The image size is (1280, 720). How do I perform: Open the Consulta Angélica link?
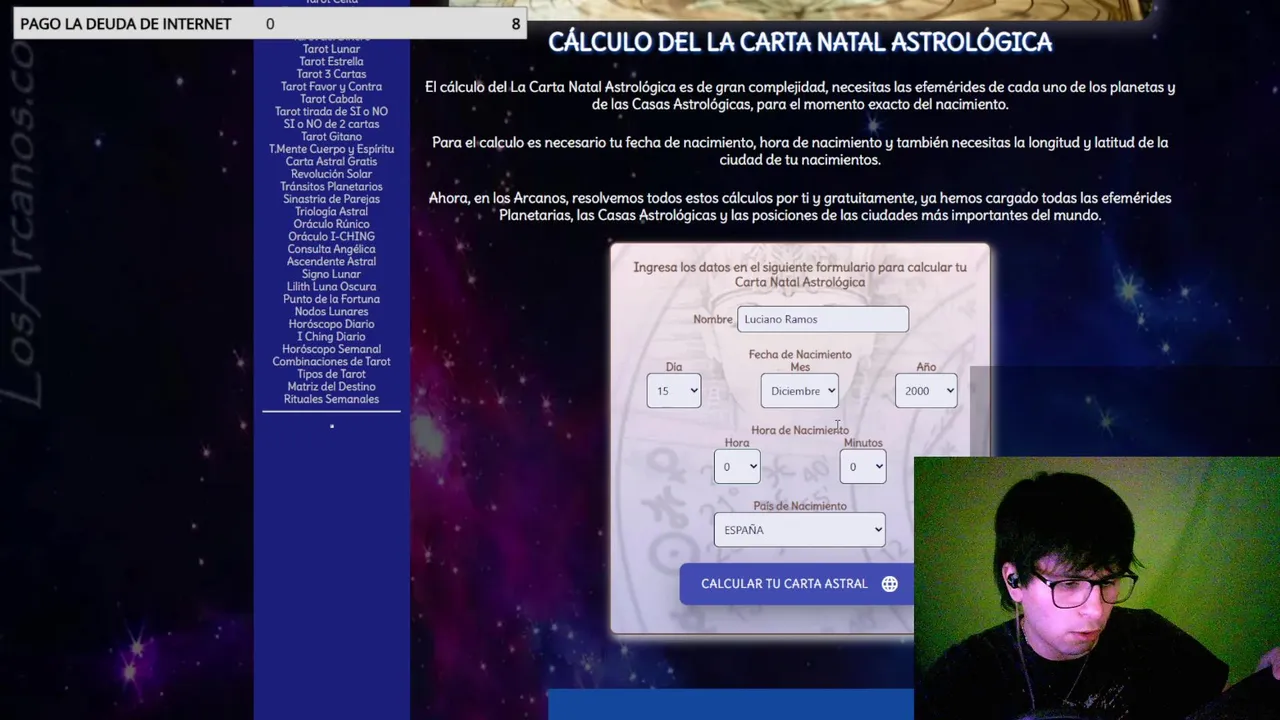tap(331, 249)
